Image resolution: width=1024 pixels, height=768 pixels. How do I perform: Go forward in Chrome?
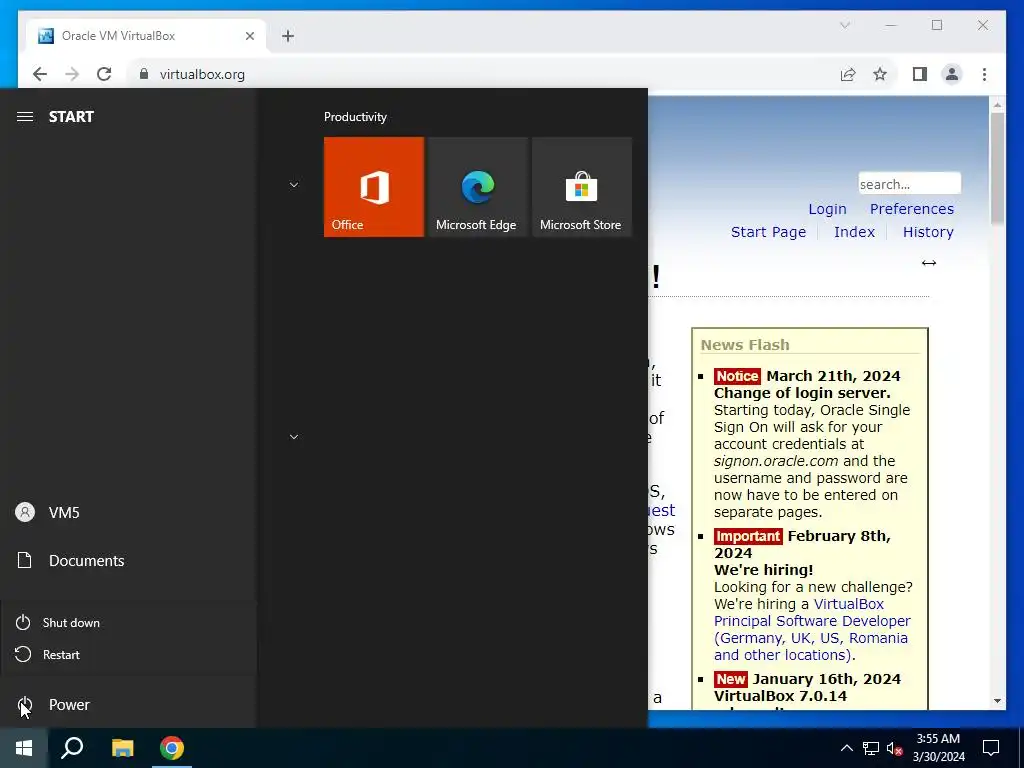(x=72, y=74)
